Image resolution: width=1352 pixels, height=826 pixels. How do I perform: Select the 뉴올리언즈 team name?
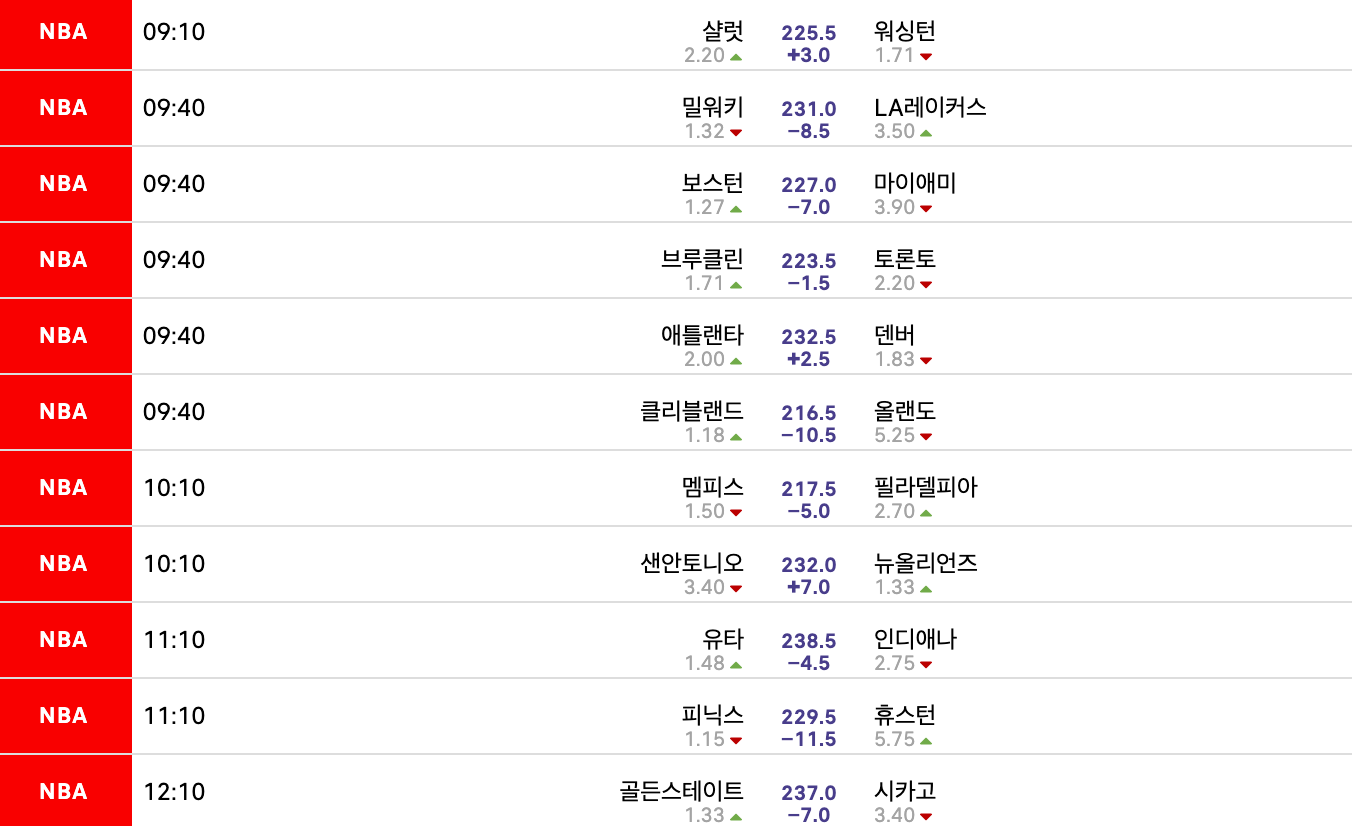click(926, 564)
